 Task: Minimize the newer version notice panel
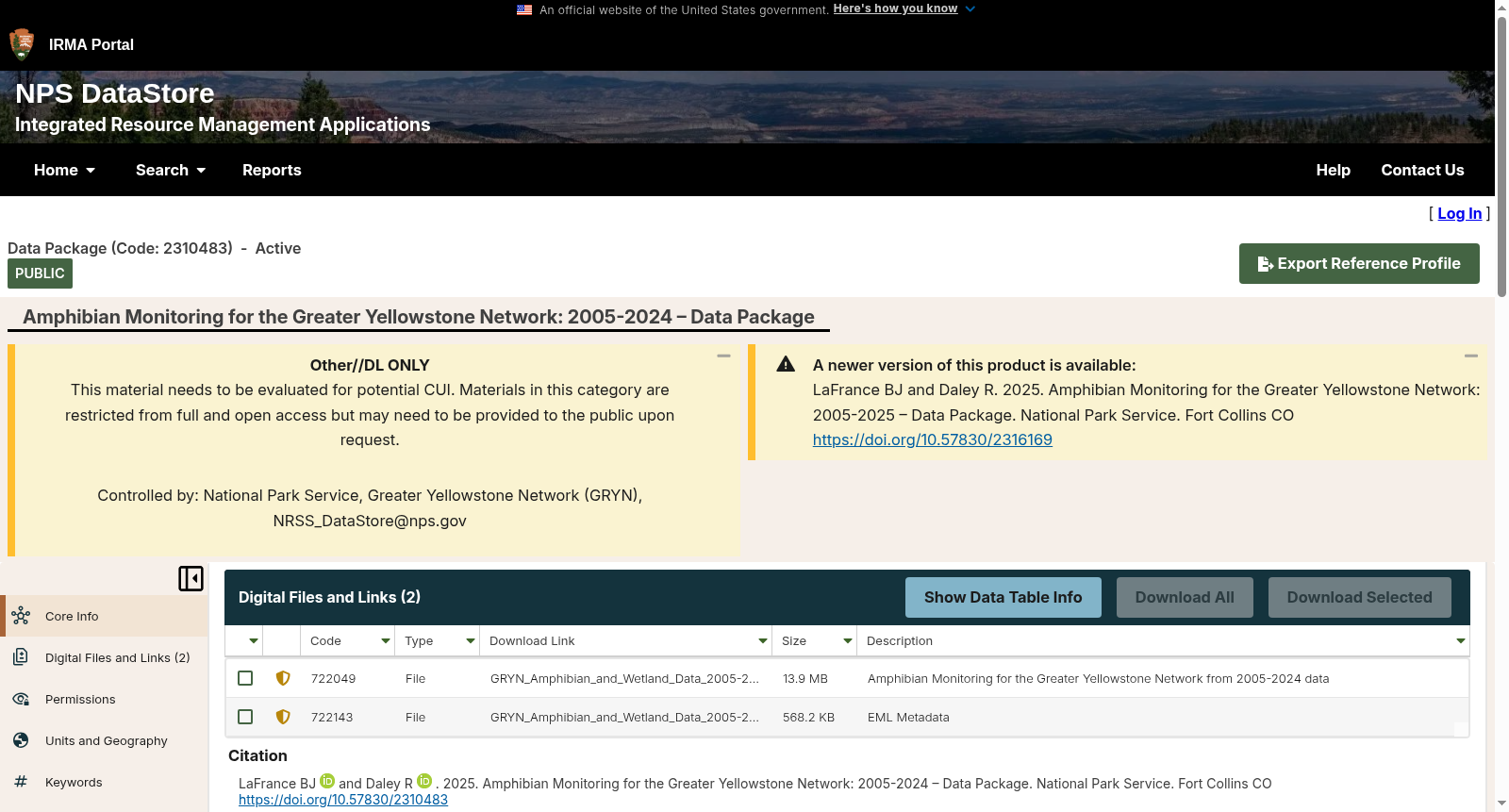click(x=1471, y=356)
